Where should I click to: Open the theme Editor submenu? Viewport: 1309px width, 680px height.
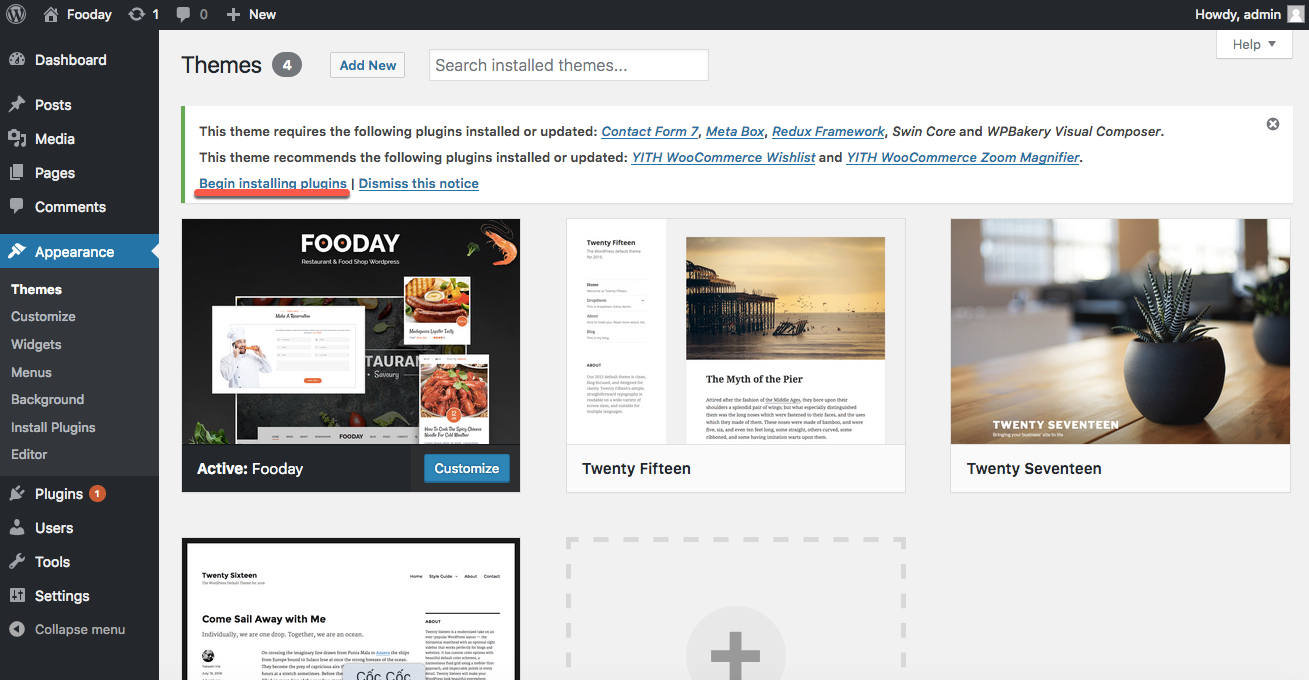29,454
